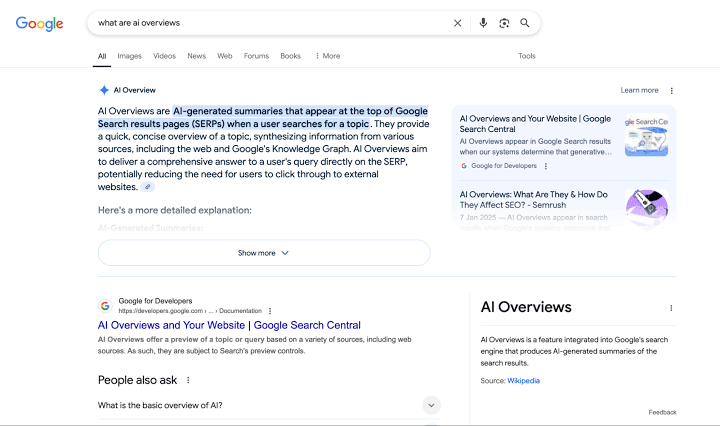The width and height of the screenshot is (720, 426).
Task: Open three-dot menu beside People also ask
Action: tap(188, 380)
